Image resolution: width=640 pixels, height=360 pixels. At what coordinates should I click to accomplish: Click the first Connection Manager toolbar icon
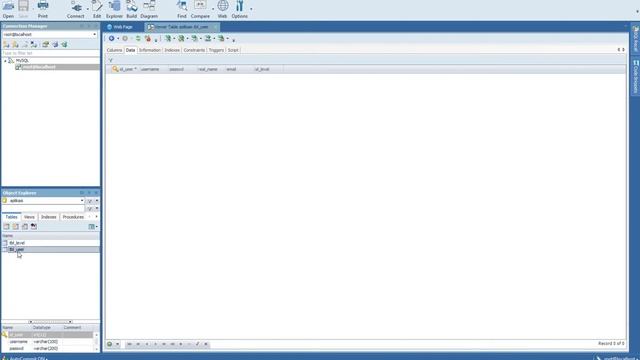(7, 44)
